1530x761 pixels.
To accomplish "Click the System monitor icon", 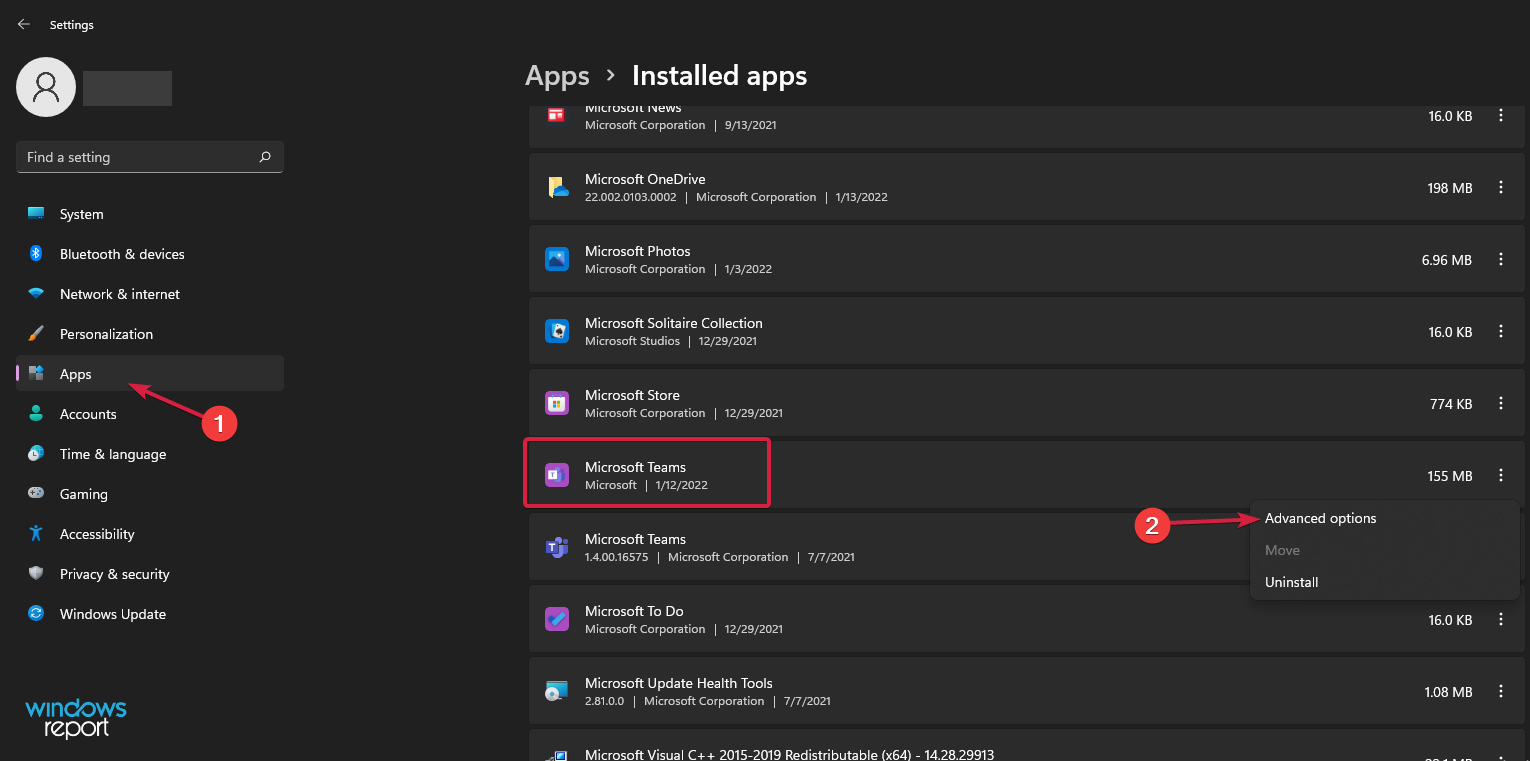I will [36, 214].
